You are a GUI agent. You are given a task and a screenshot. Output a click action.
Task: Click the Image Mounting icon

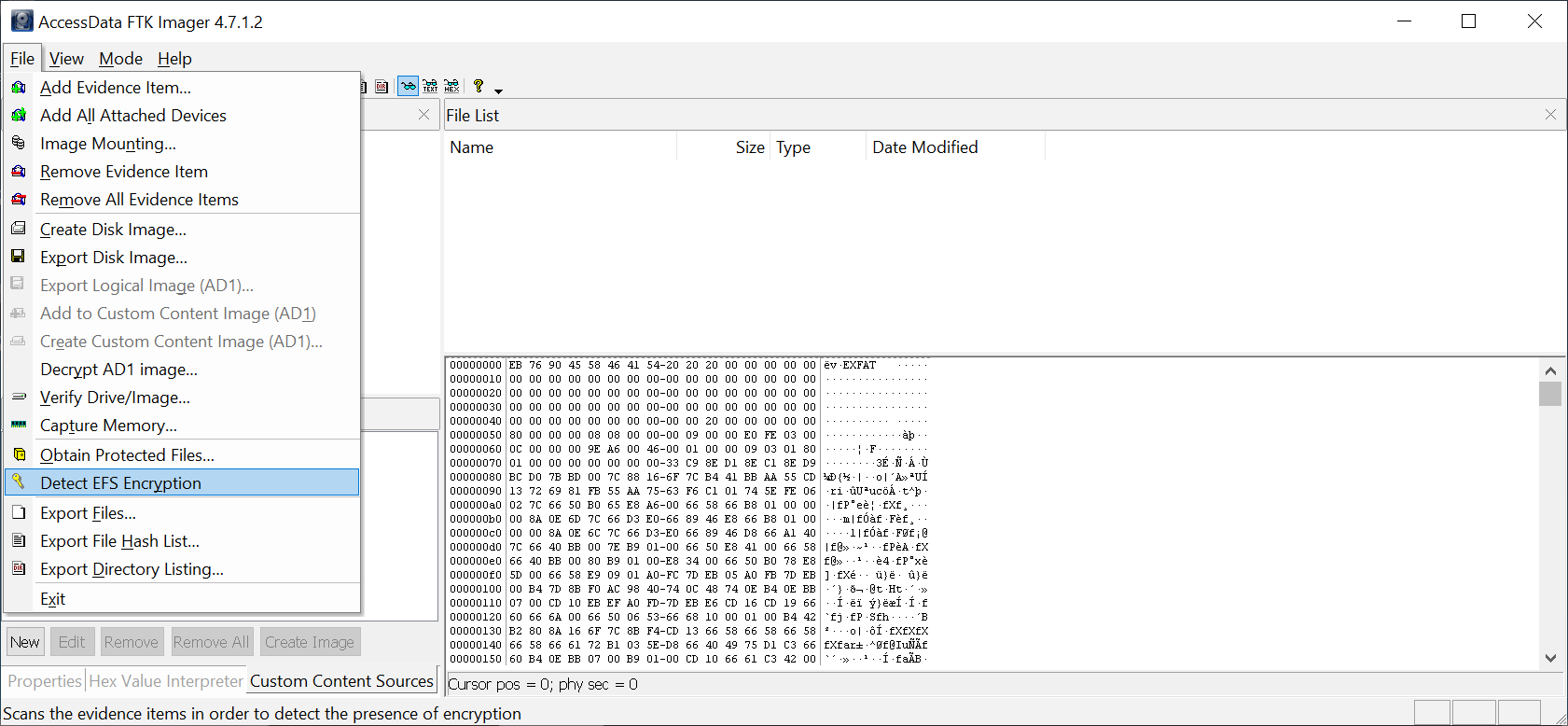pos(19,143)
